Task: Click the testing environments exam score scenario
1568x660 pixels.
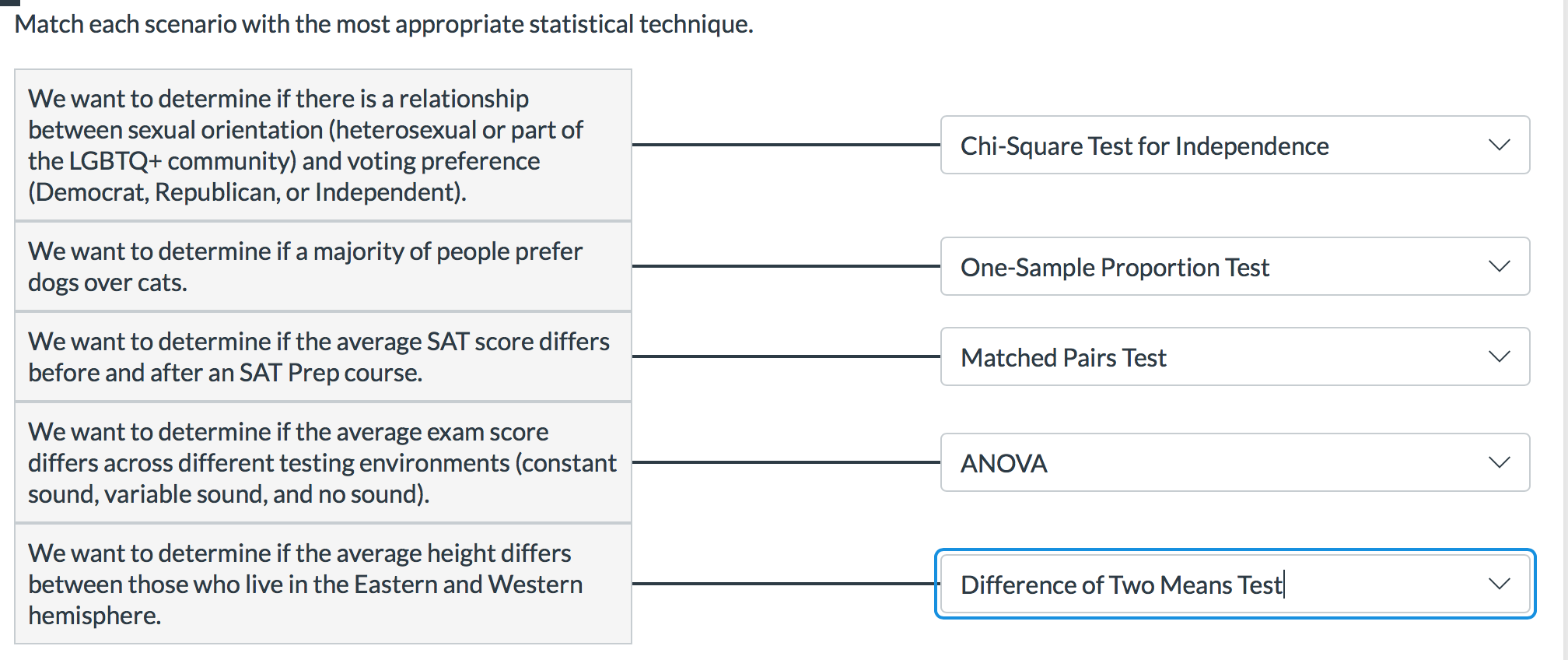Action: coord(323,462)
